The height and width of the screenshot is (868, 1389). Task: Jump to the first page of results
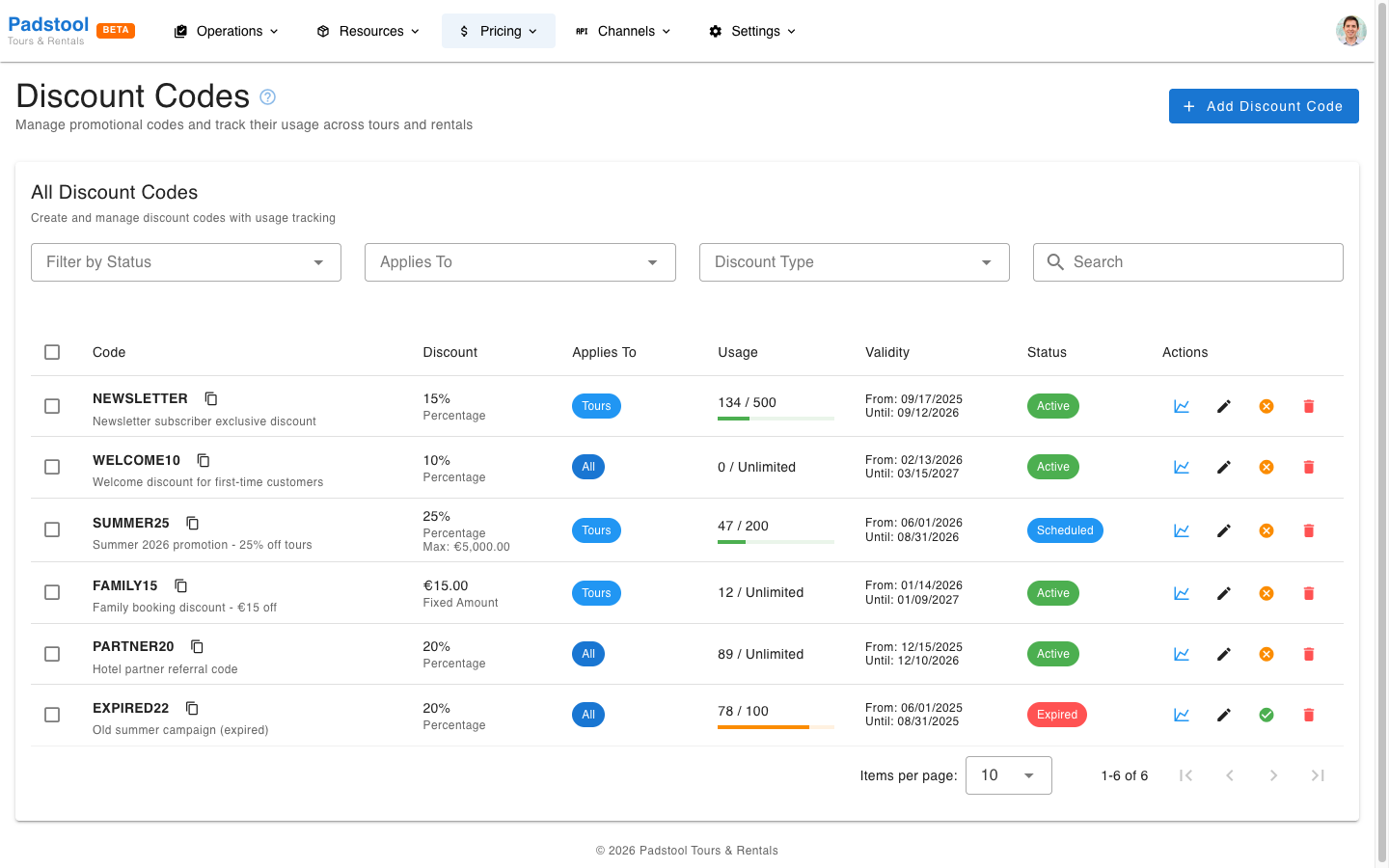1185,775
